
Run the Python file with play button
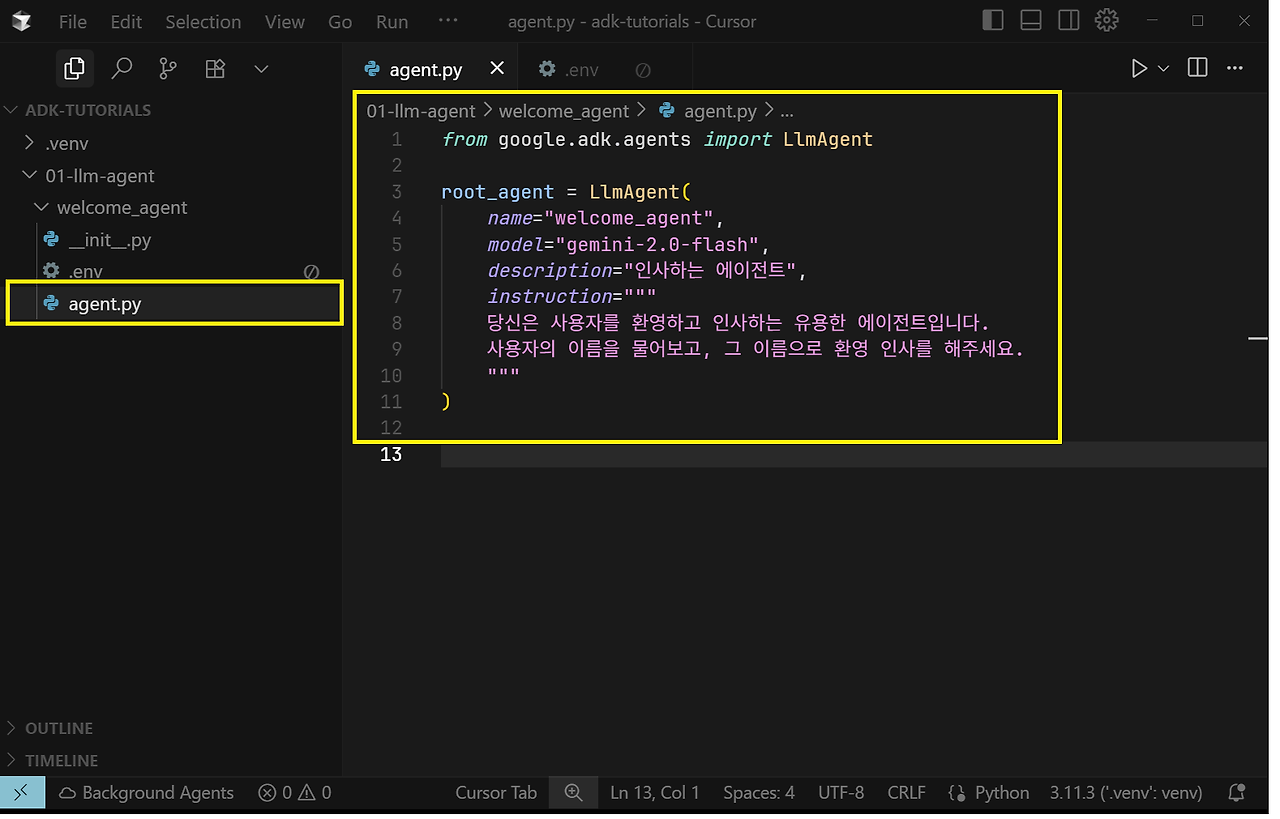coord(1139,68)
